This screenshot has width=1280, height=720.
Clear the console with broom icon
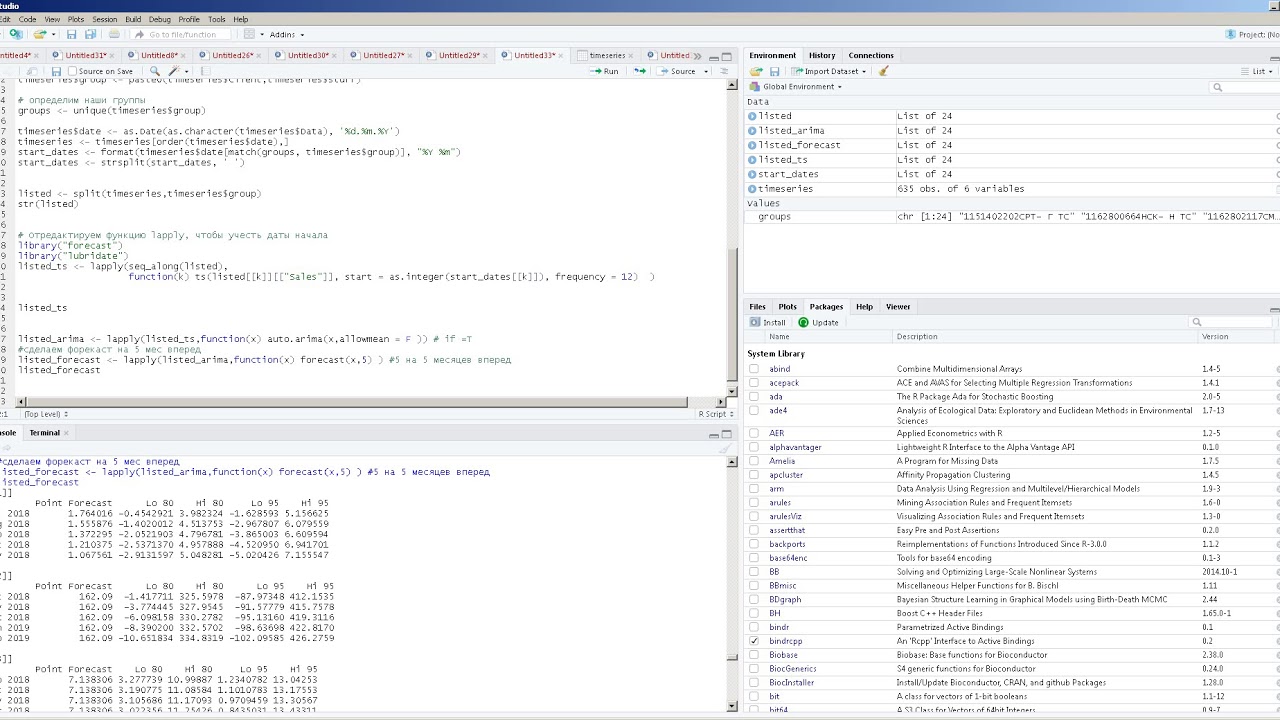pos(726,448)
